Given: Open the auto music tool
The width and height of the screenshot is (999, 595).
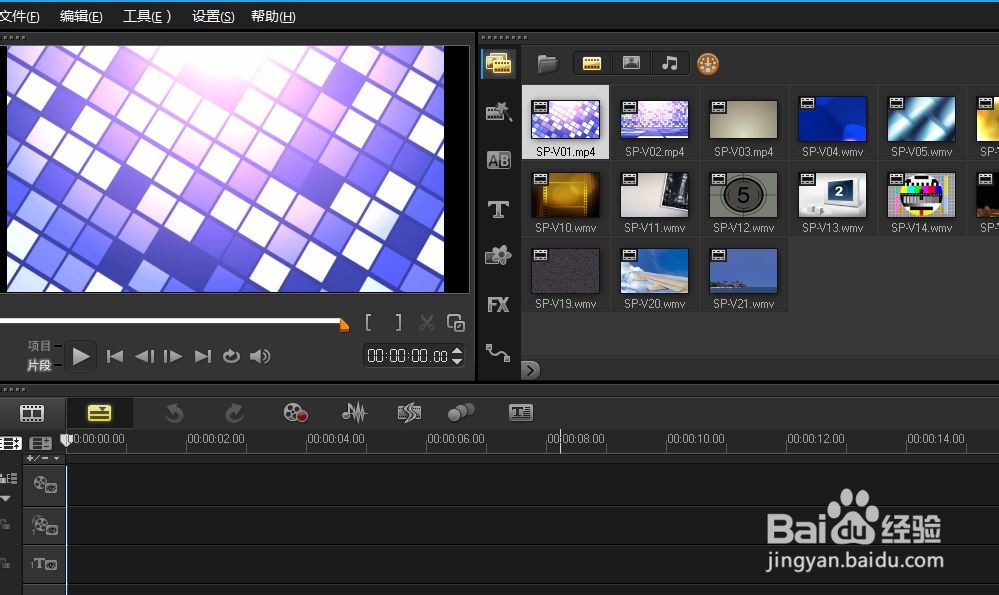Looking at the screenshot, I should tap(410, 413).
